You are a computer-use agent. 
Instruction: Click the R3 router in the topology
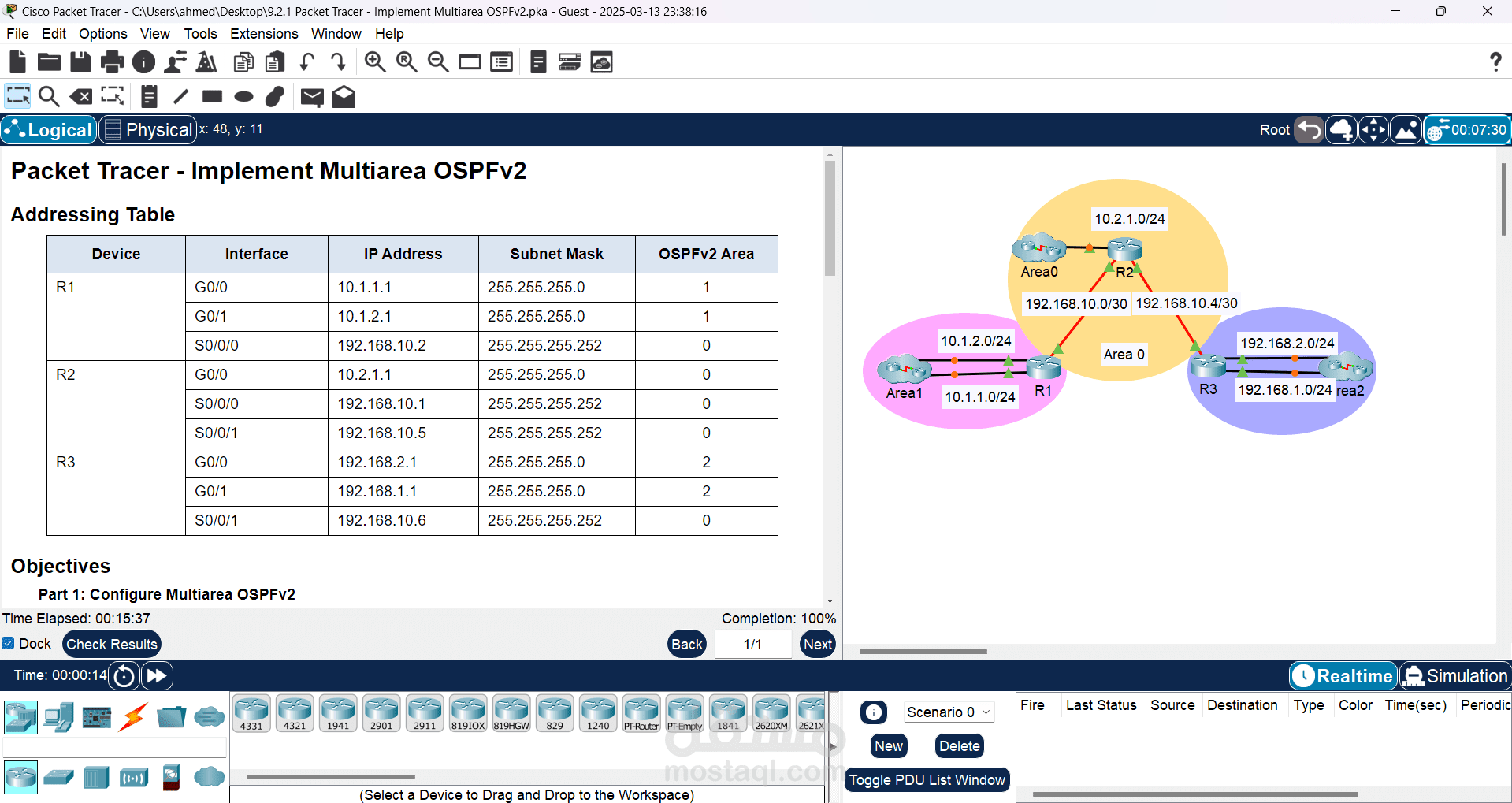pos(1208,366)
